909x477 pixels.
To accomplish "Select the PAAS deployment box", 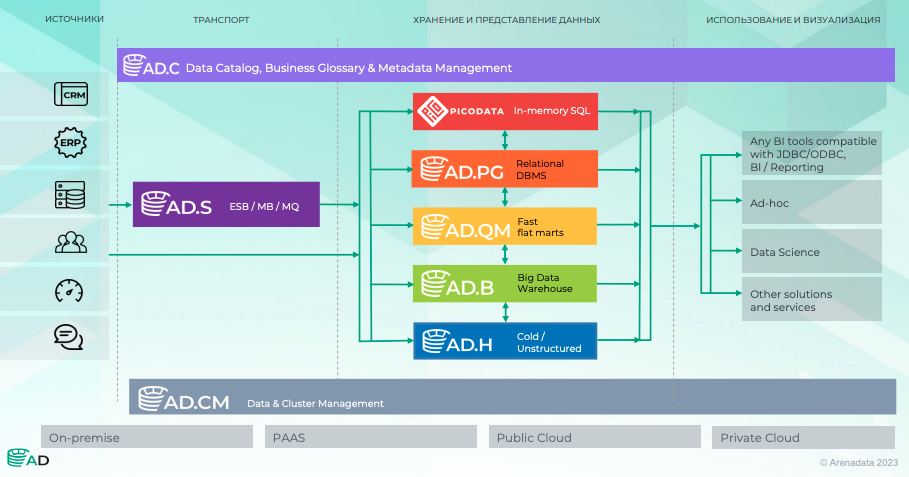I will click(371, 437).
